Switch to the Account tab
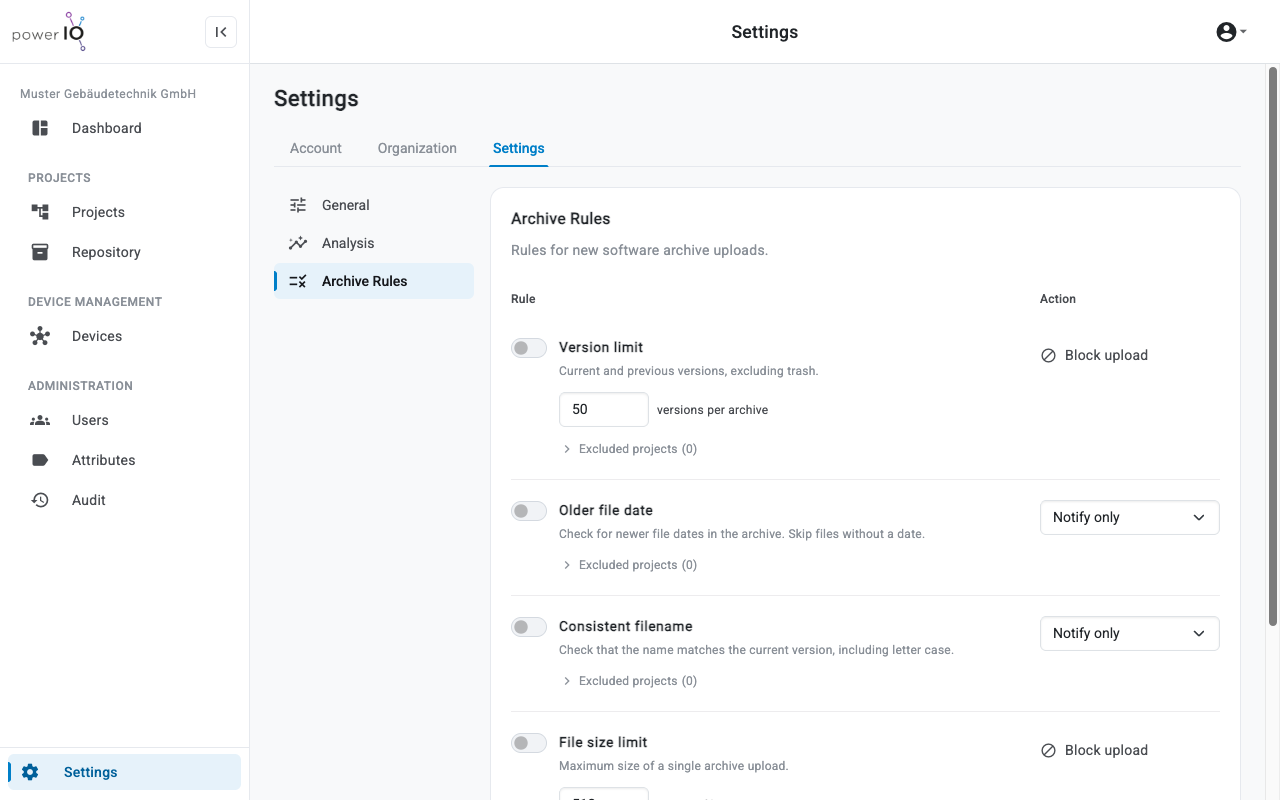 click(x=316, y=148)
